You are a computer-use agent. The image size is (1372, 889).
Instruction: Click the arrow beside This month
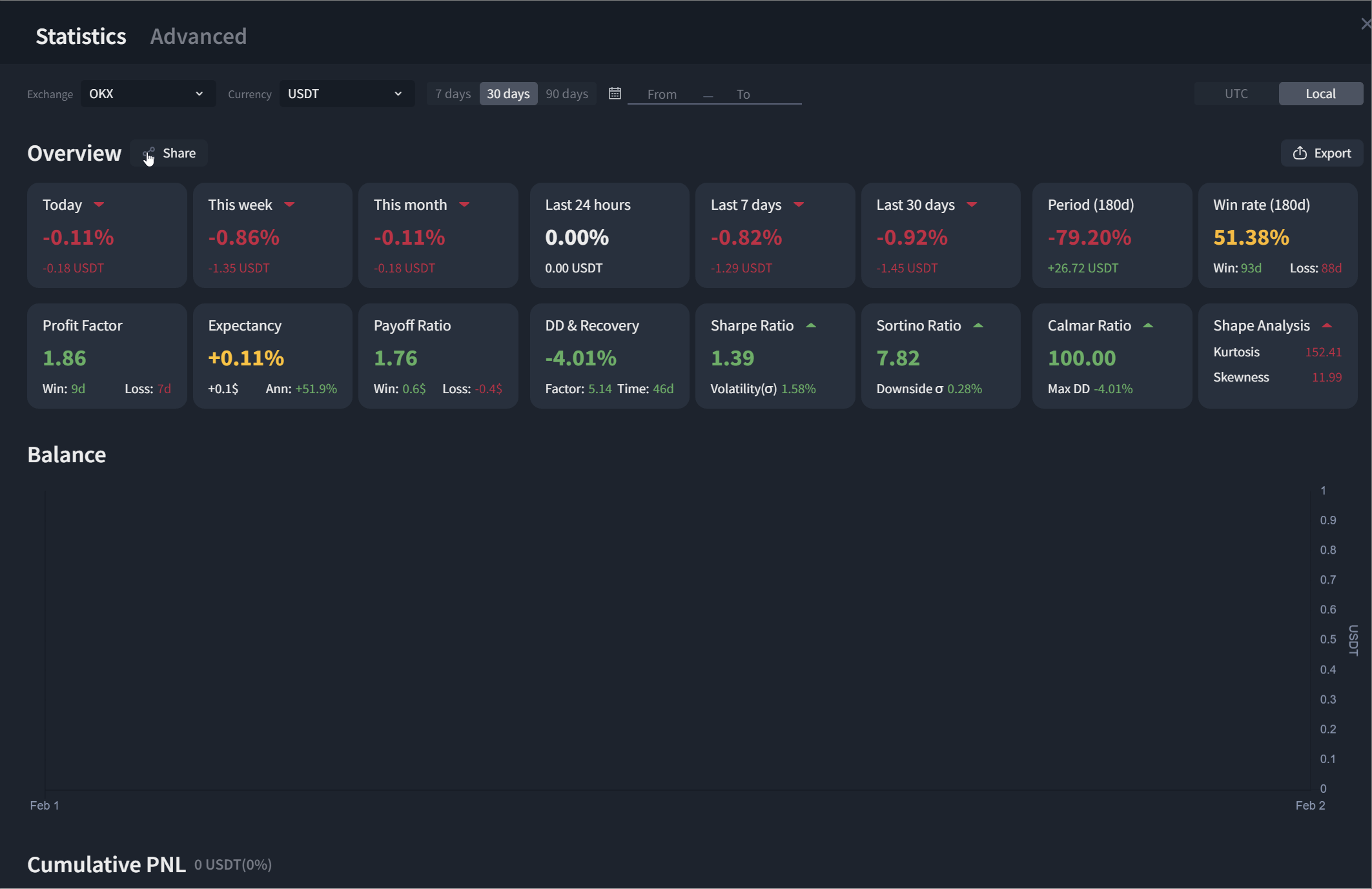click(x=464, y=205)
